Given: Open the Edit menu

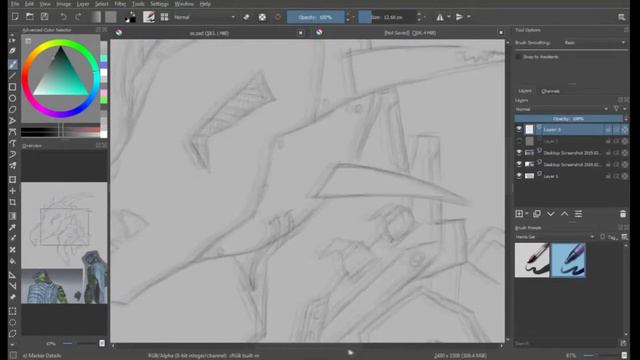Looking at the screenshot, I should (29, 4).
